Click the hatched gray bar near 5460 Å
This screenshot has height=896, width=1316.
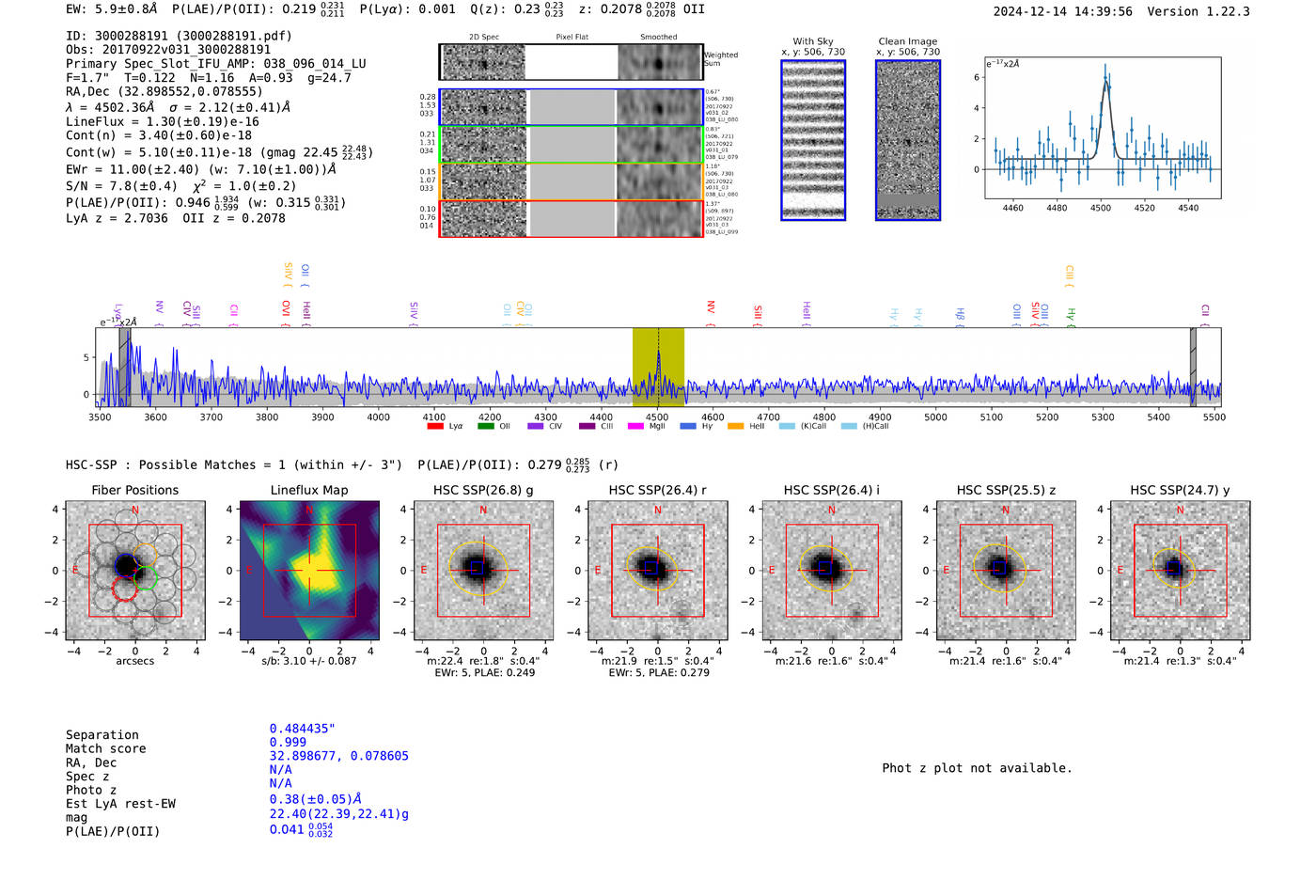coord(1193,367)
